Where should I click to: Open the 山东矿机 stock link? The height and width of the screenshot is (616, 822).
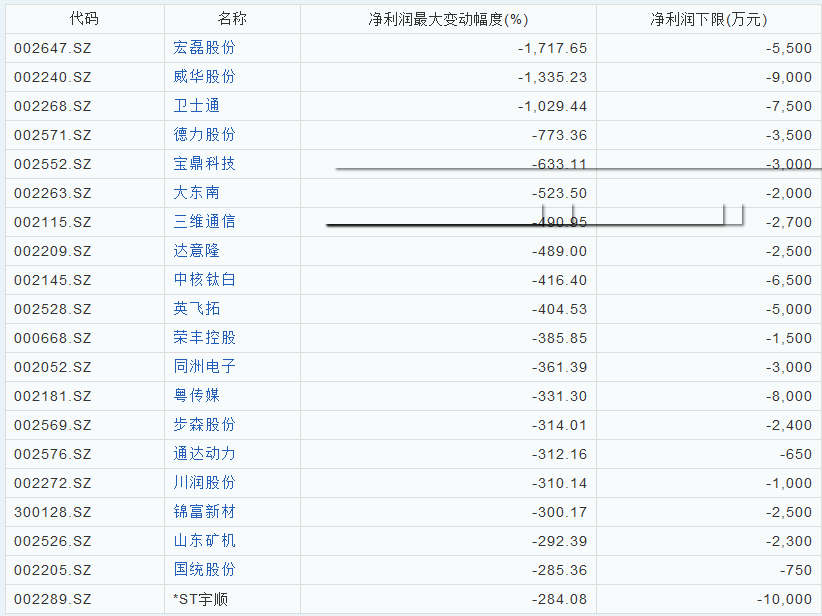[x=204, y=541]
